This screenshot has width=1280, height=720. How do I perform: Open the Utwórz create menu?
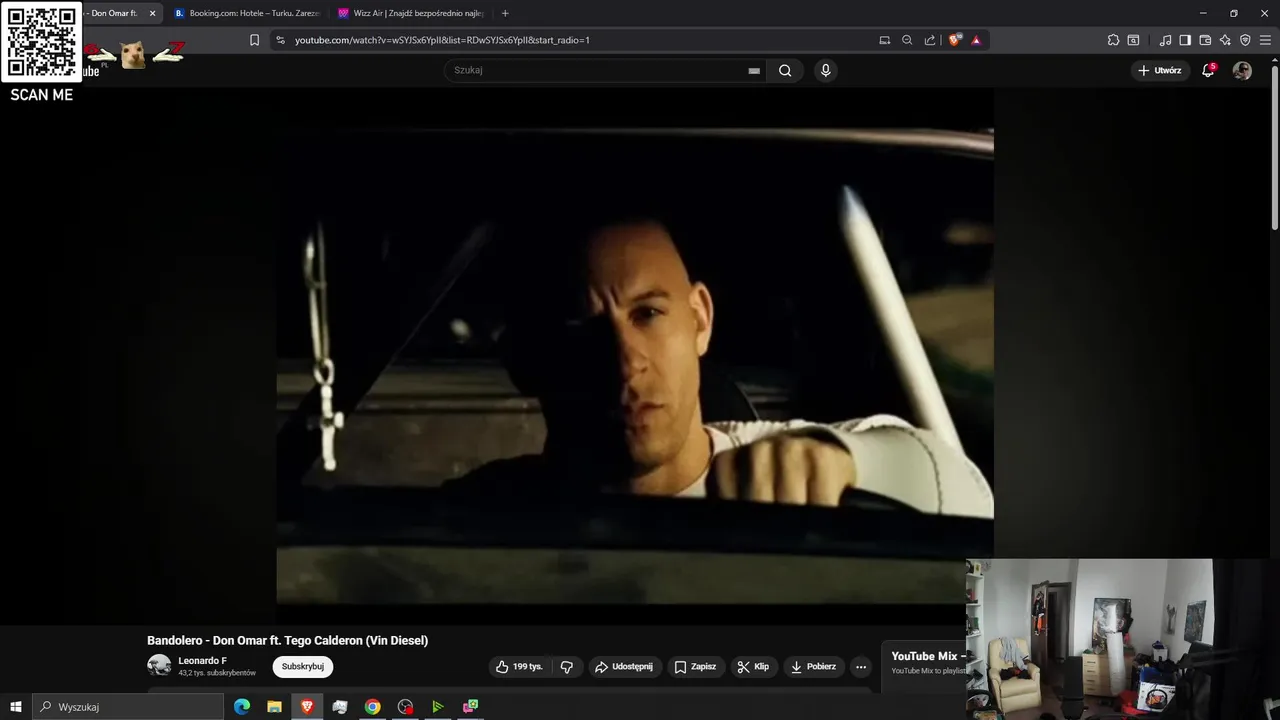point(1160,70)
